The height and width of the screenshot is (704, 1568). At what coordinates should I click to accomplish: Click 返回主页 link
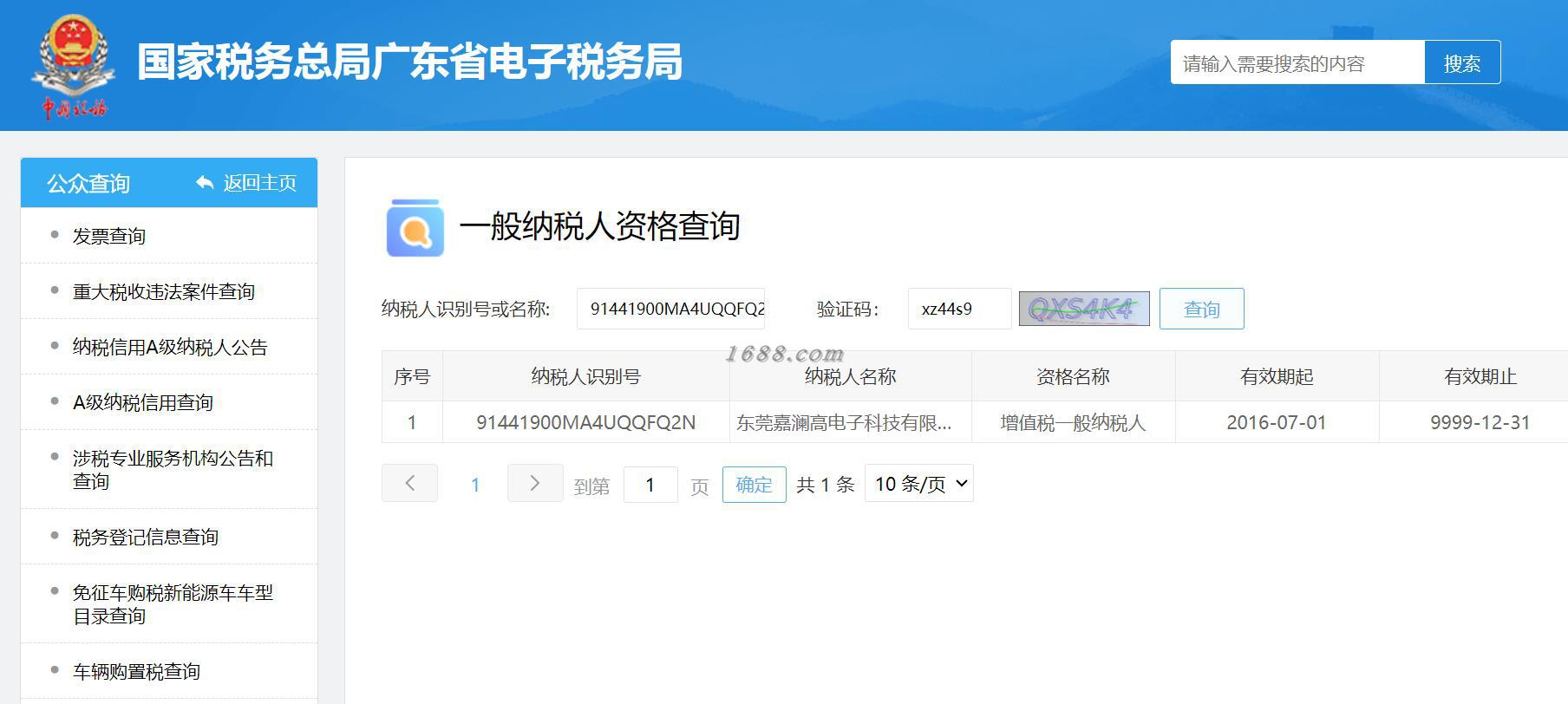pos(260,183)
